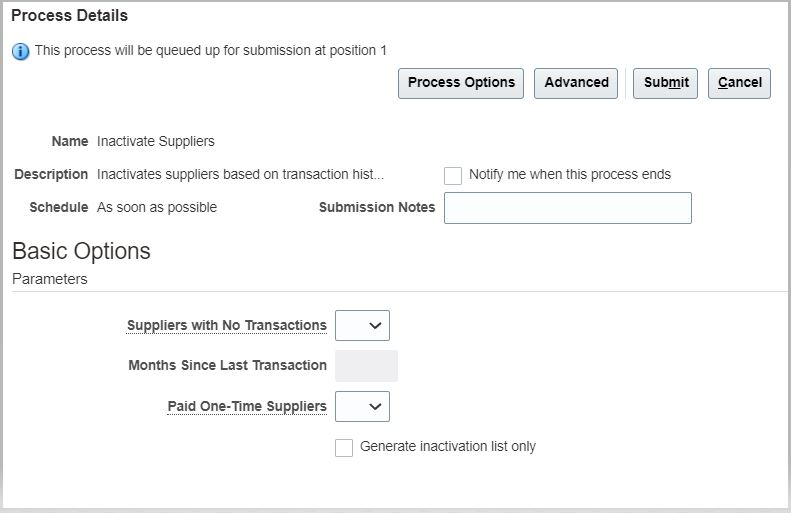Check Generate inactivation list only box

(344, 447)
